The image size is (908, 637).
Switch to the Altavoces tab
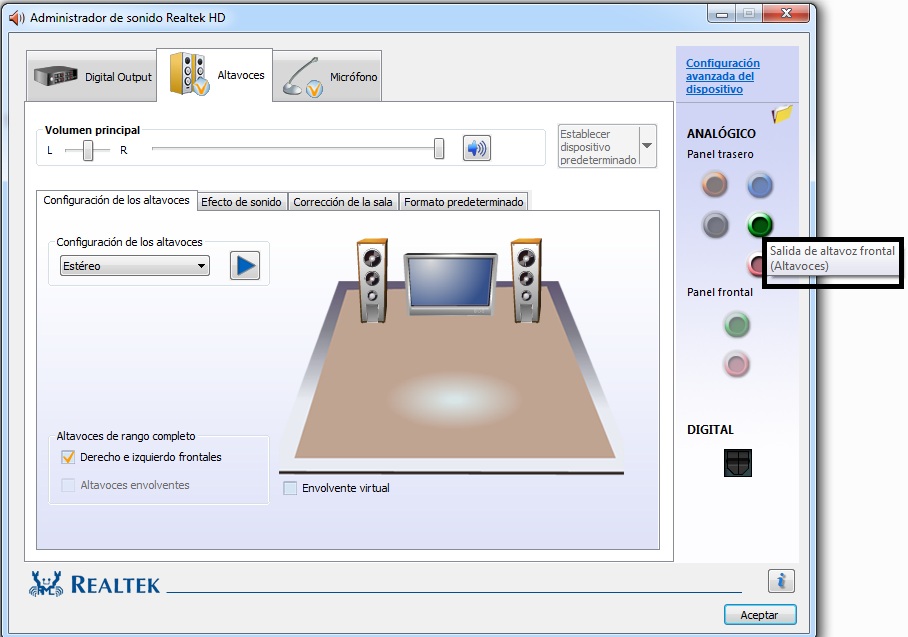[x=215, y=75]
